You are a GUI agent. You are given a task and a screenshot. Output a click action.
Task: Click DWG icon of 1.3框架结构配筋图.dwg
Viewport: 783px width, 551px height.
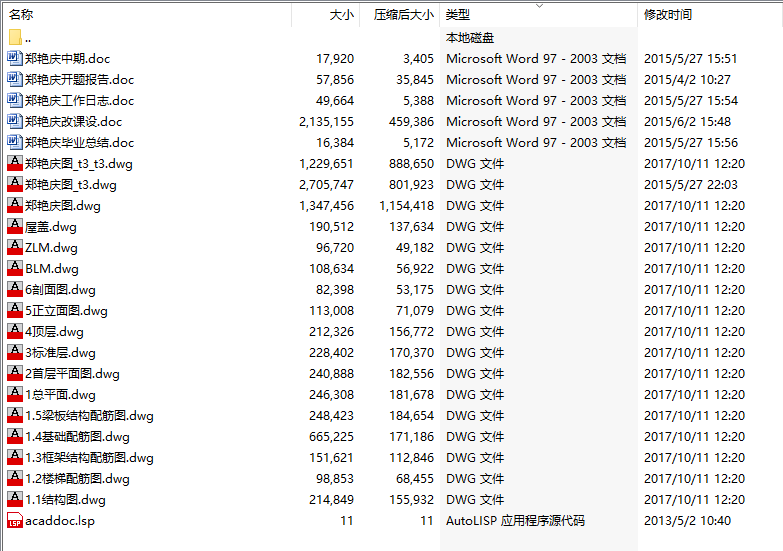[15, 457]
